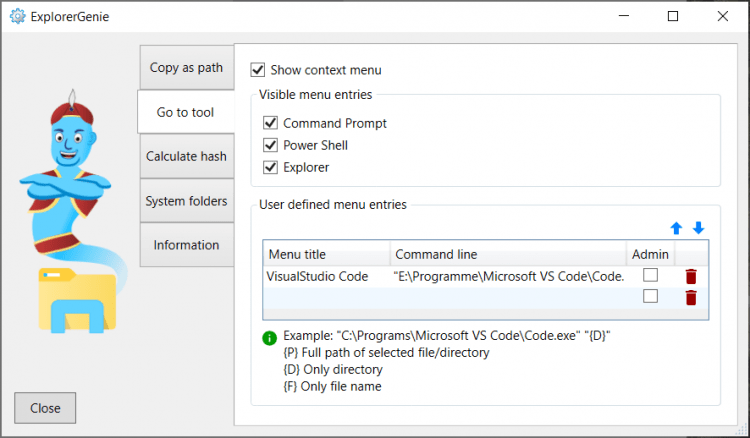Switch to the Copy as path tab

(x=186, y=68)
